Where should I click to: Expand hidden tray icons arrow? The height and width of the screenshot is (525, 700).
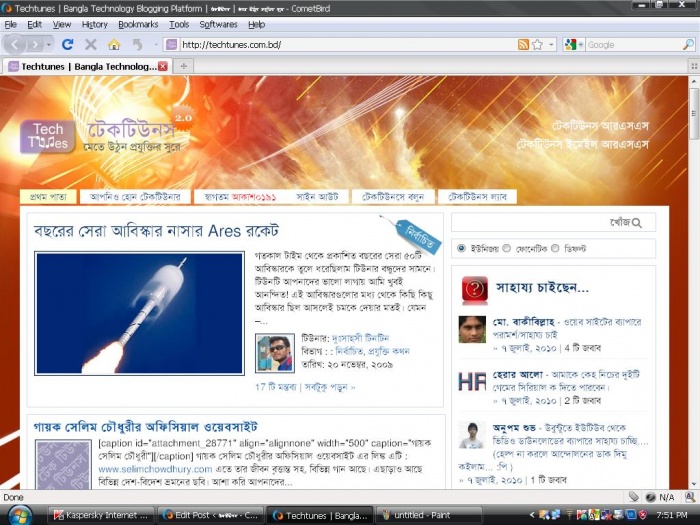pyautogui.click(x=532, y=515)
